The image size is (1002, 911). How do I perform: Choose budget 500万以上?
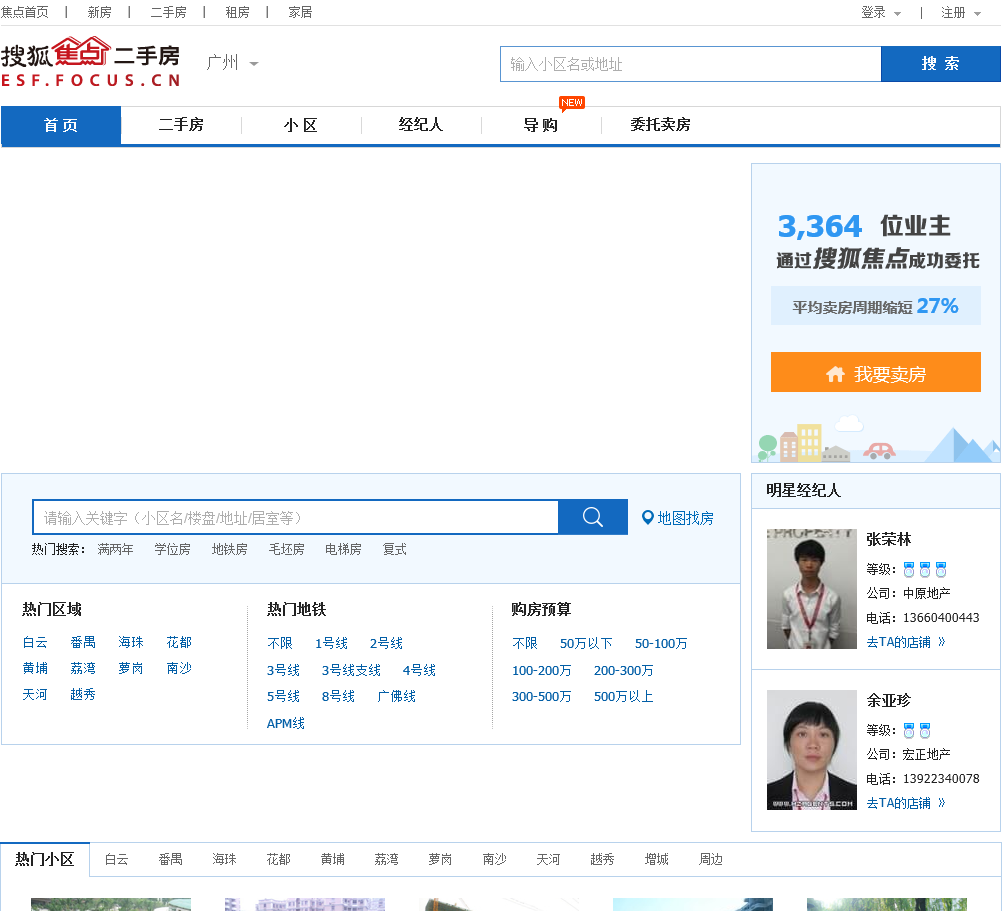pyautogui.click(x=624, y=697)
